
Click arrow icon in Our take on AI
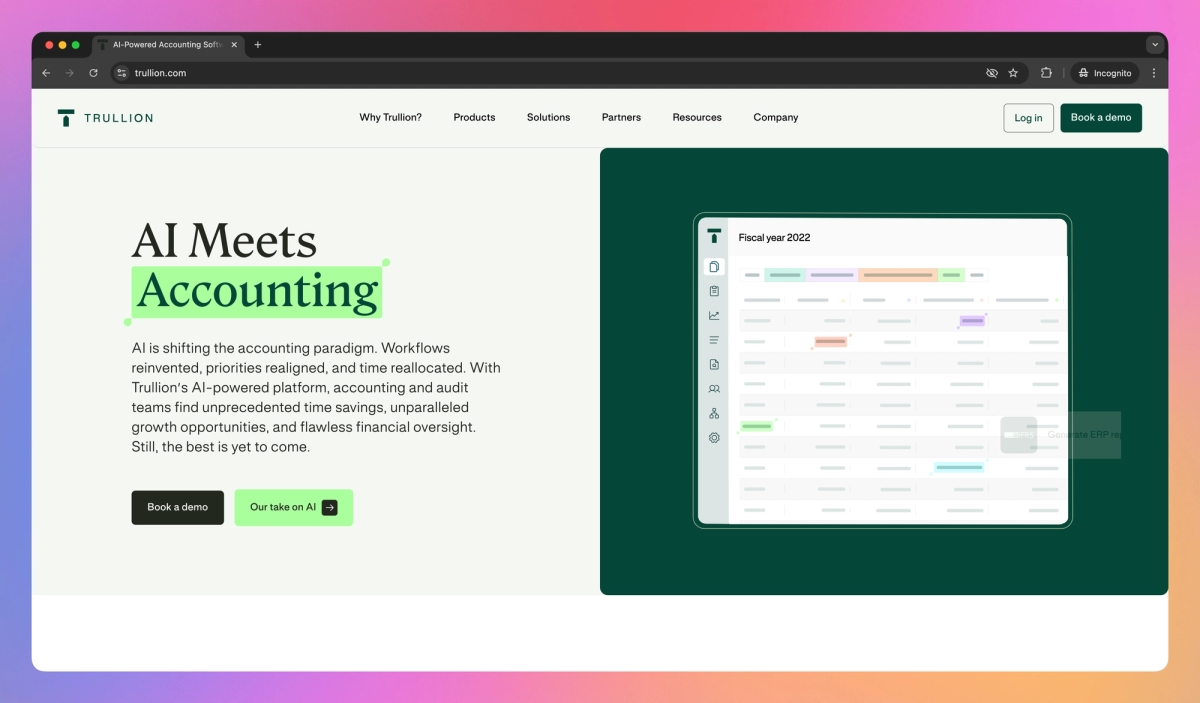330,507
